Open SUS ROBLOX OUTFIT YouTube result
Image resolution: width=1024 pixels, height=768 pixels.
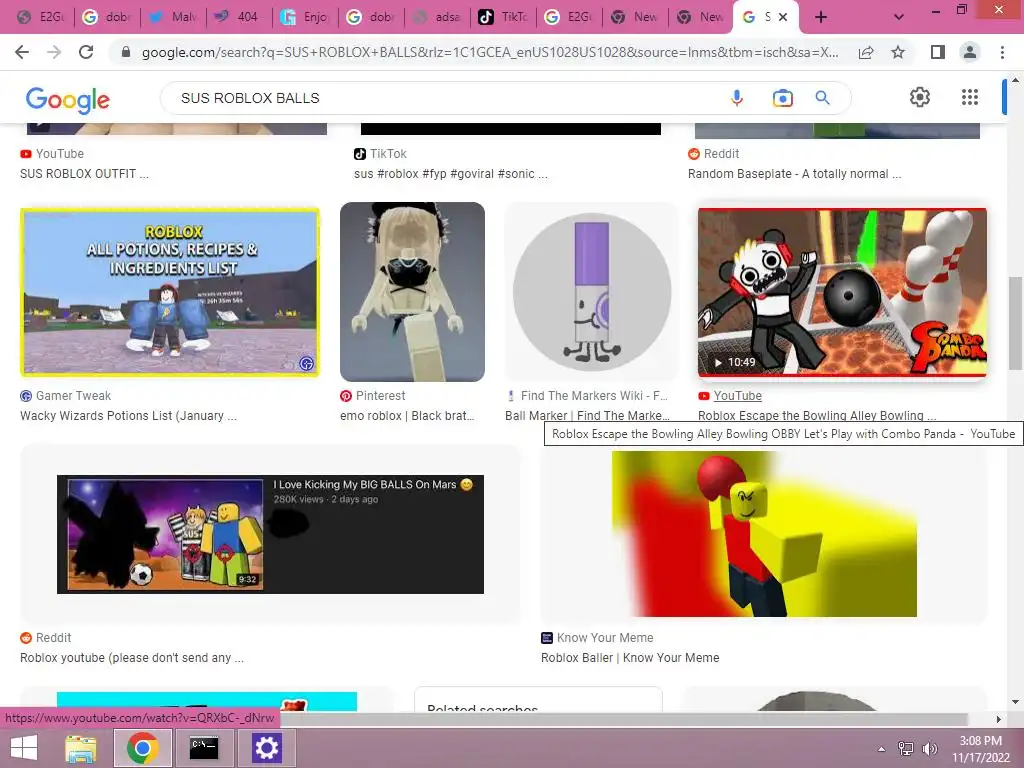coord(84,174)
